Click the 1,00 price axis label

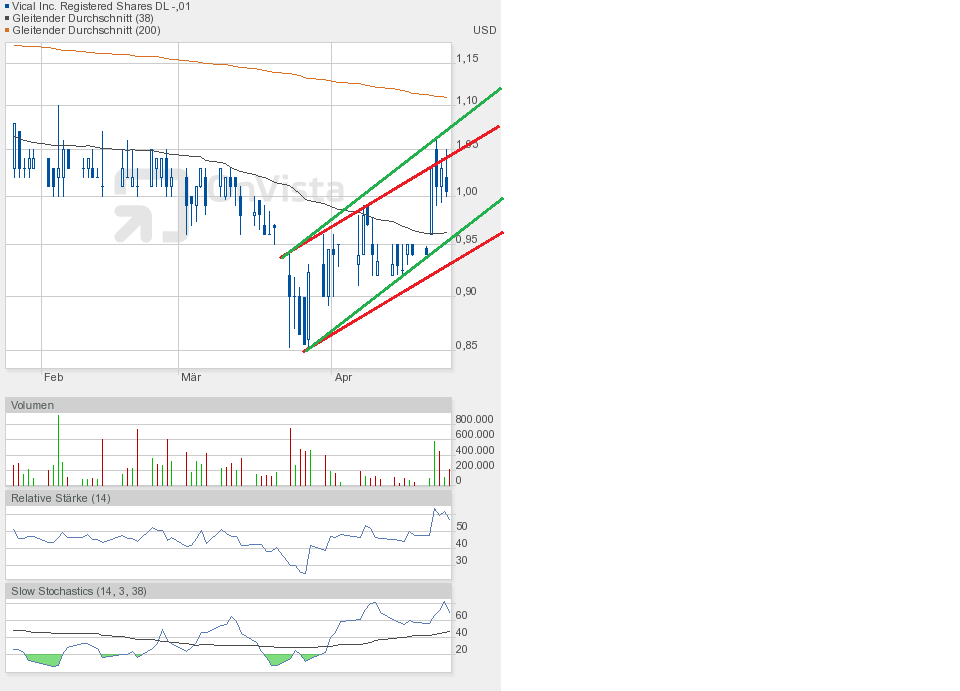pyautogui.click(x=467, y=191)
